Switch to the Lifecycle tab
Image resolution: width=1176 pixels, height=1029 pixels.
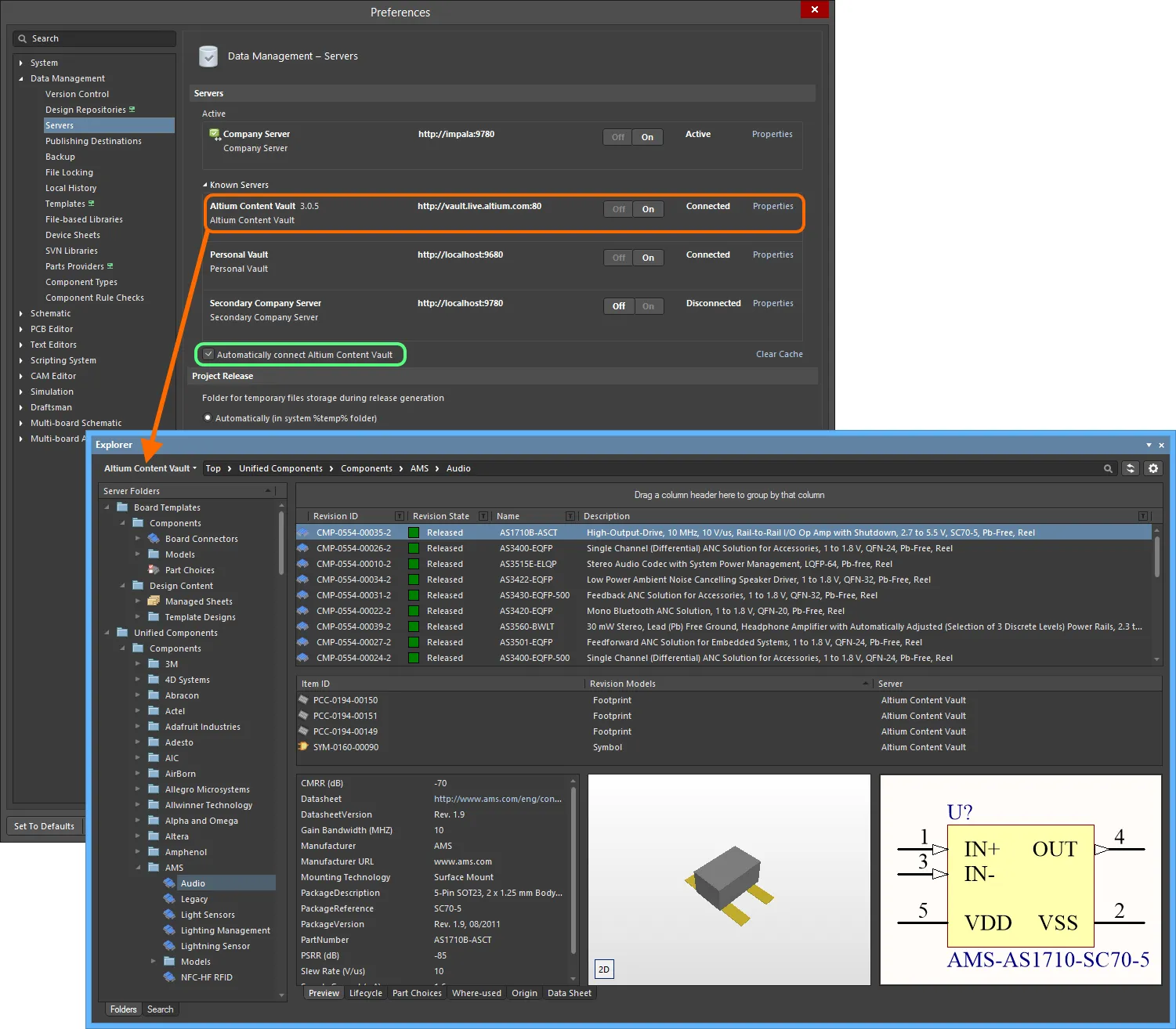pyautogui.click(x=366, y=993)
